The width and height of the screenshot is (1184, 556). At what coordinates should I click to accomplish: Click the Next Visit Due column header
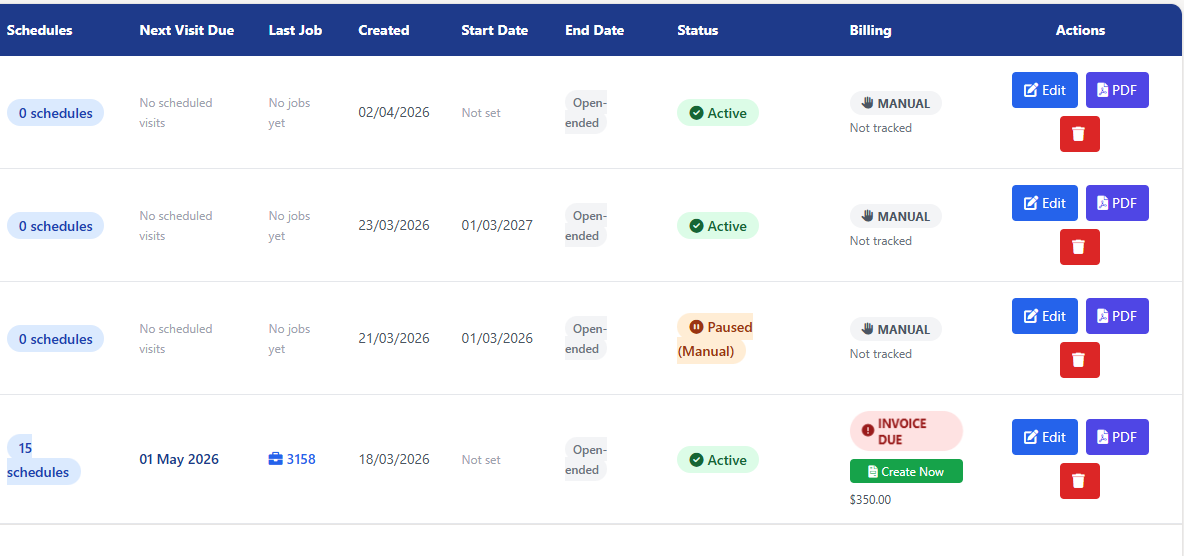pyautogui.click(x=187, y=30)
